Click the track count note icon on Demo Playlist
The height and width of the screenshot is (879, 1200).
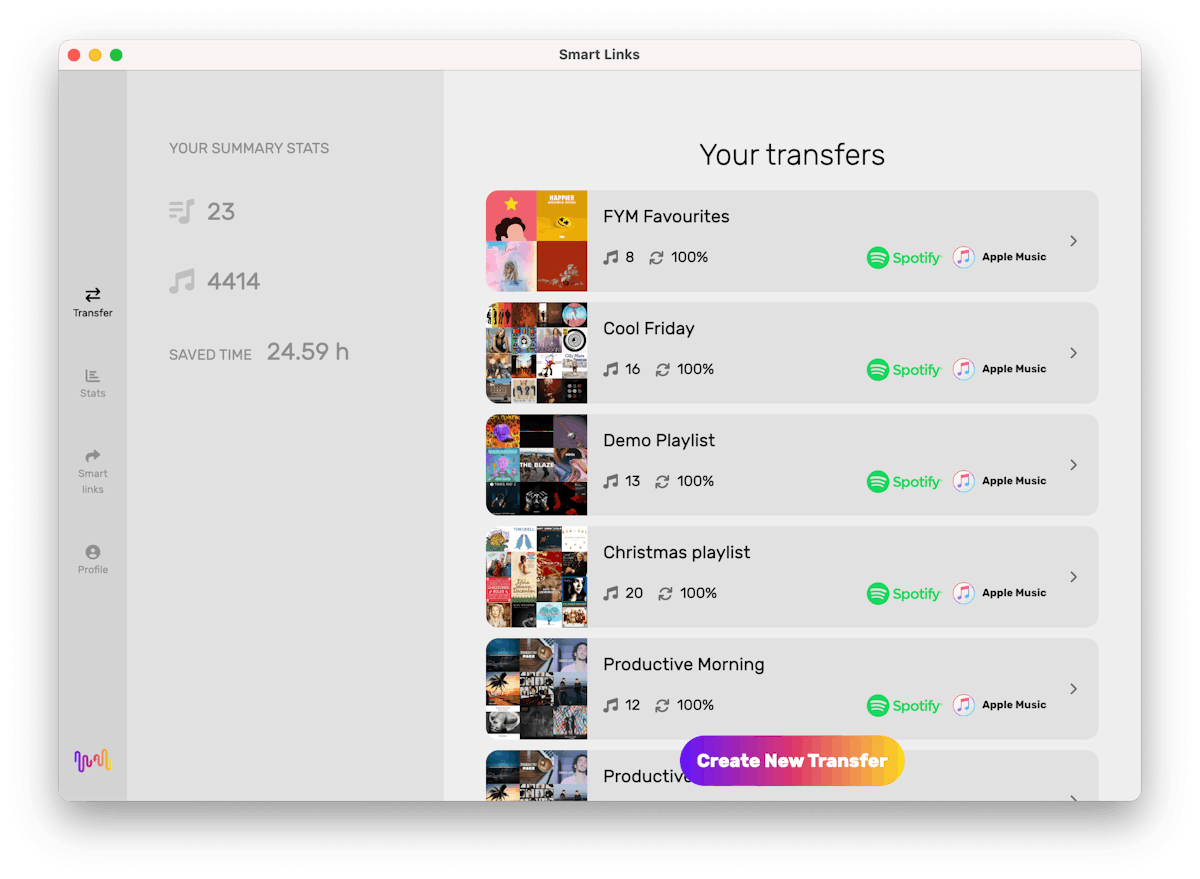pos(611,481)
